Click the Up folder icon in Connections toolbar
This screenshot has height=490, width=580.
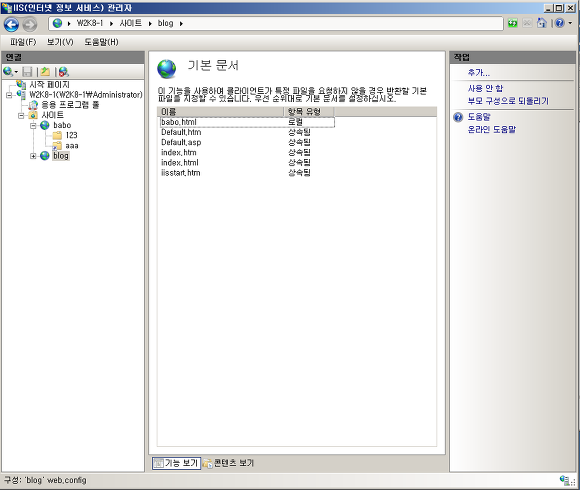[45, 72]
